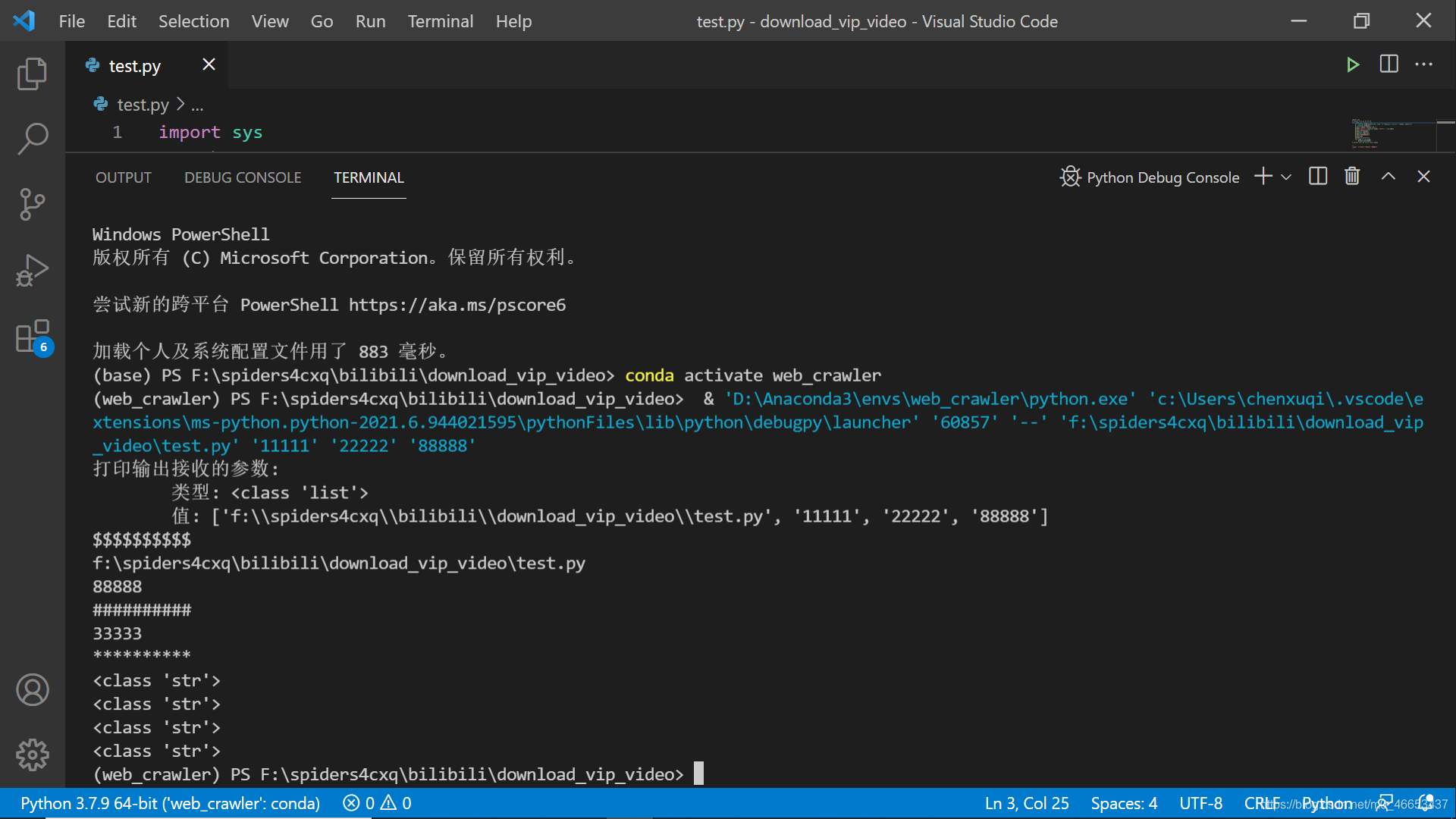Open the Explorer view in the activity bar

pos(32,74)
